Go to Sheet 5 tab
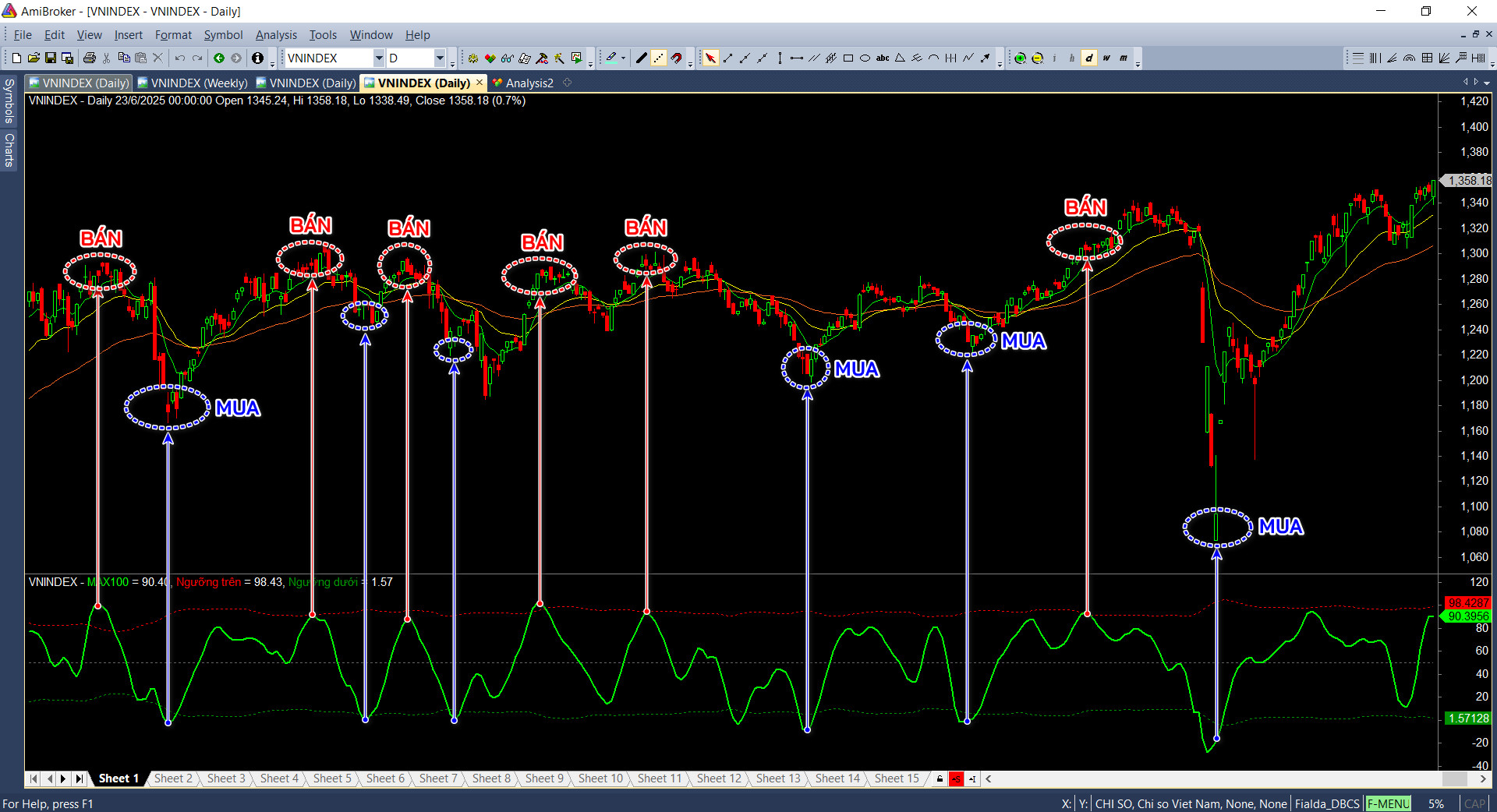This screenshot has width=1497, height=812. (332, 778)
